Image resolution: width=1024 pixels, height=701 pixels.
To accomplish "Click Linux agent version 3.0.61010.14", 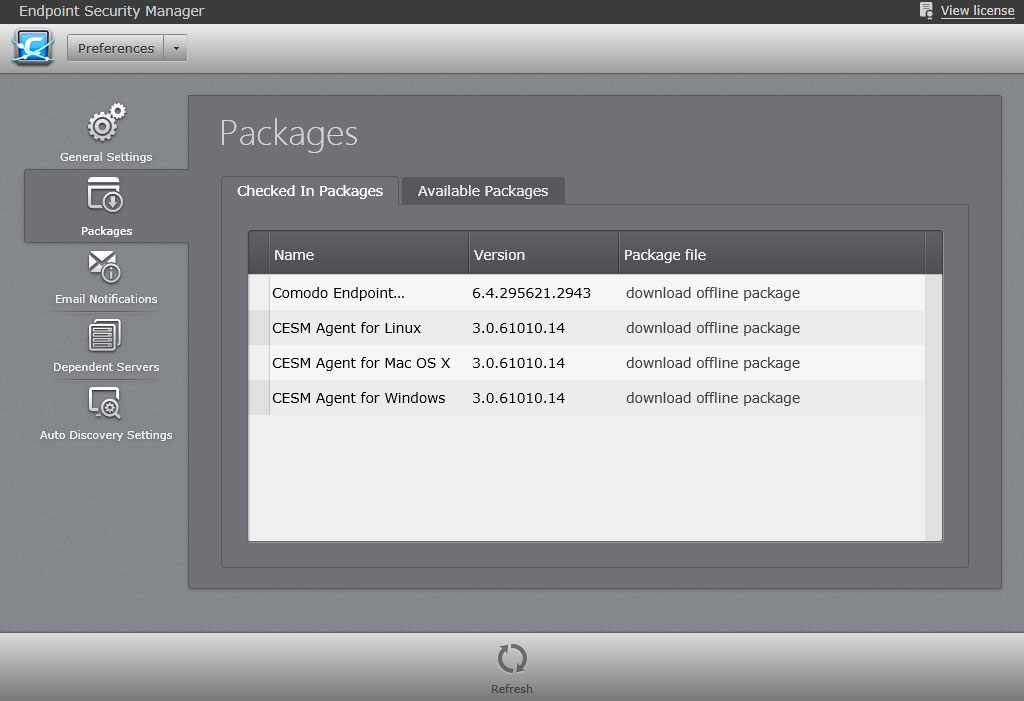I will (519, 328).
